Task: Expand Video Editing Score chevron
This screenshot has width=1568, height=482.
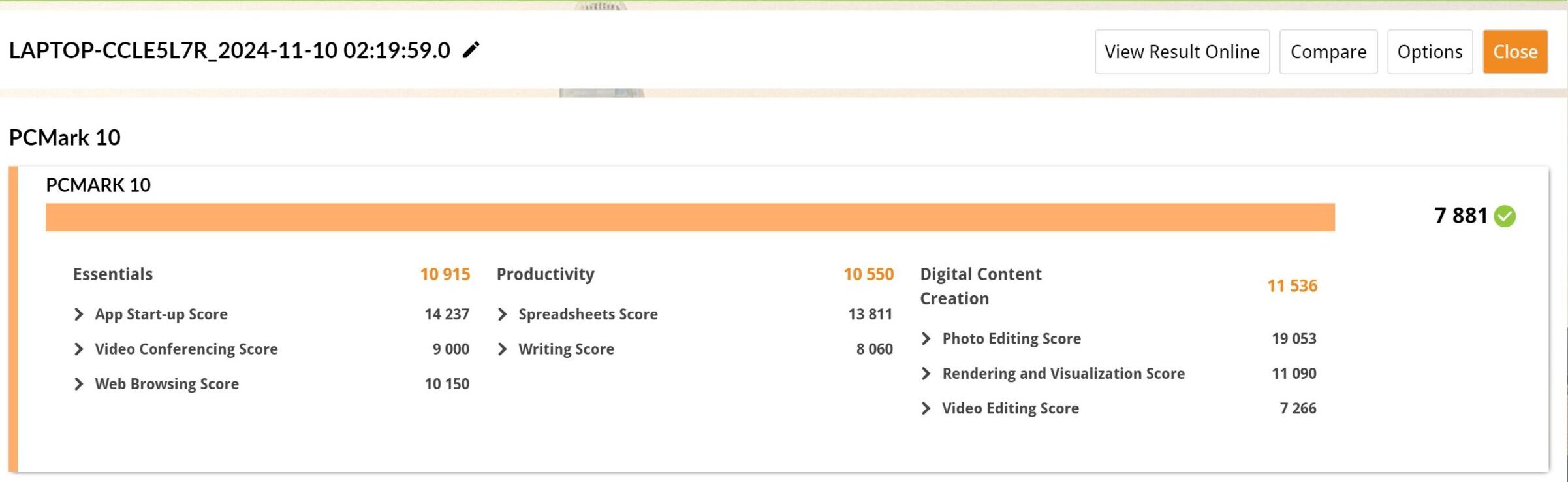Action: (x=926, y=408)
